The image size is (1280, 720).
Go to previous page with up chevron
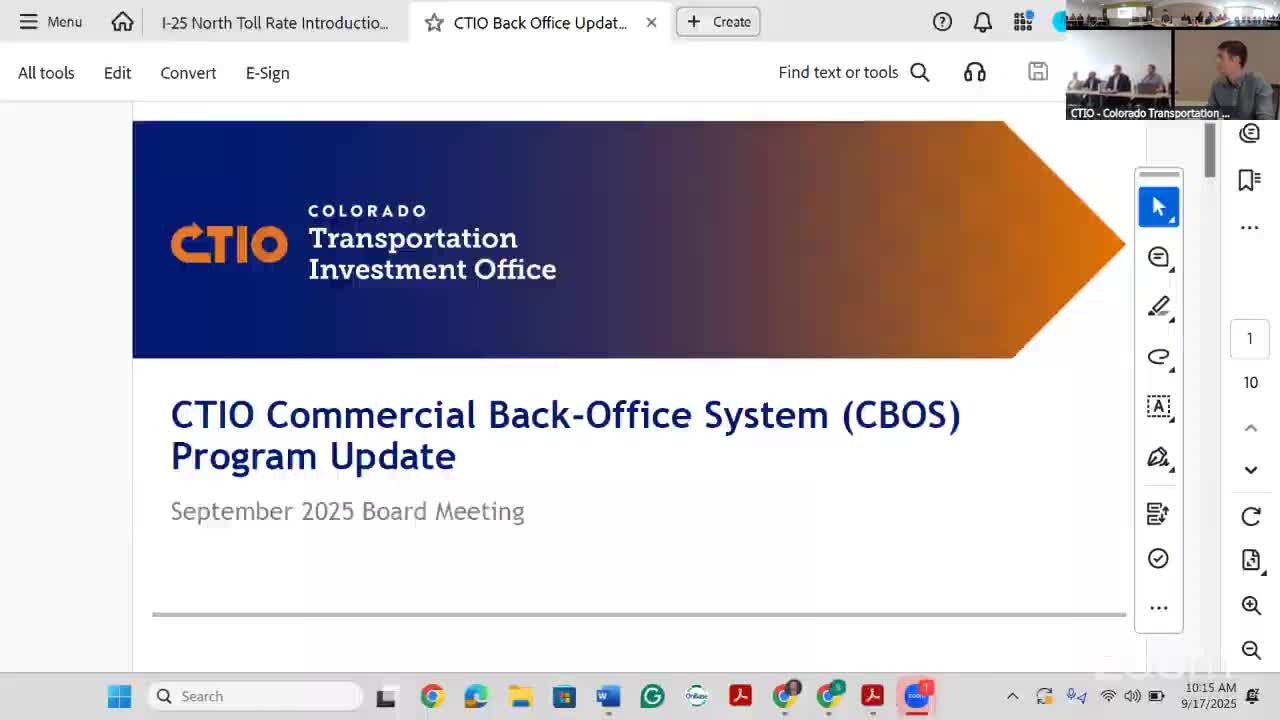click(x=1250, y=428)
